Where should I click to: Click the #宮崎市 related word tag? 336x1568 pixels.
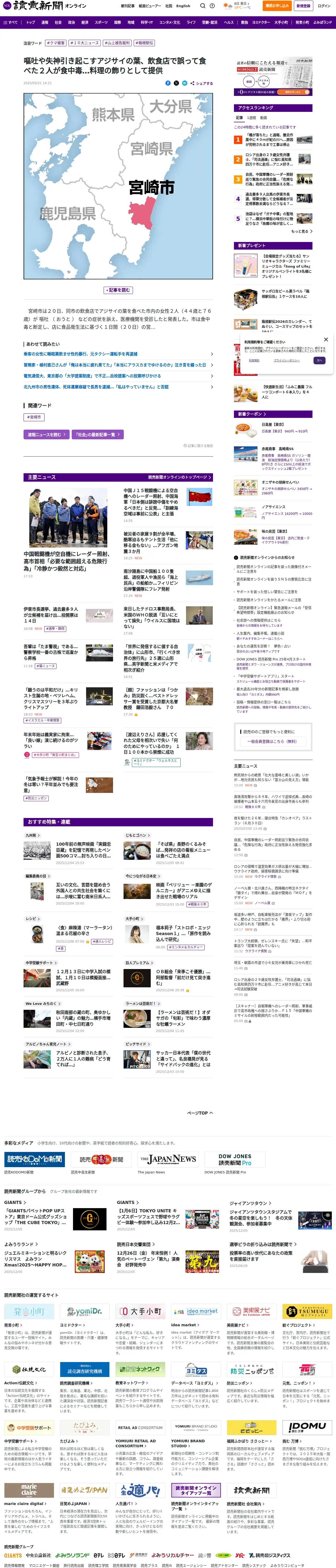(34, 417)
